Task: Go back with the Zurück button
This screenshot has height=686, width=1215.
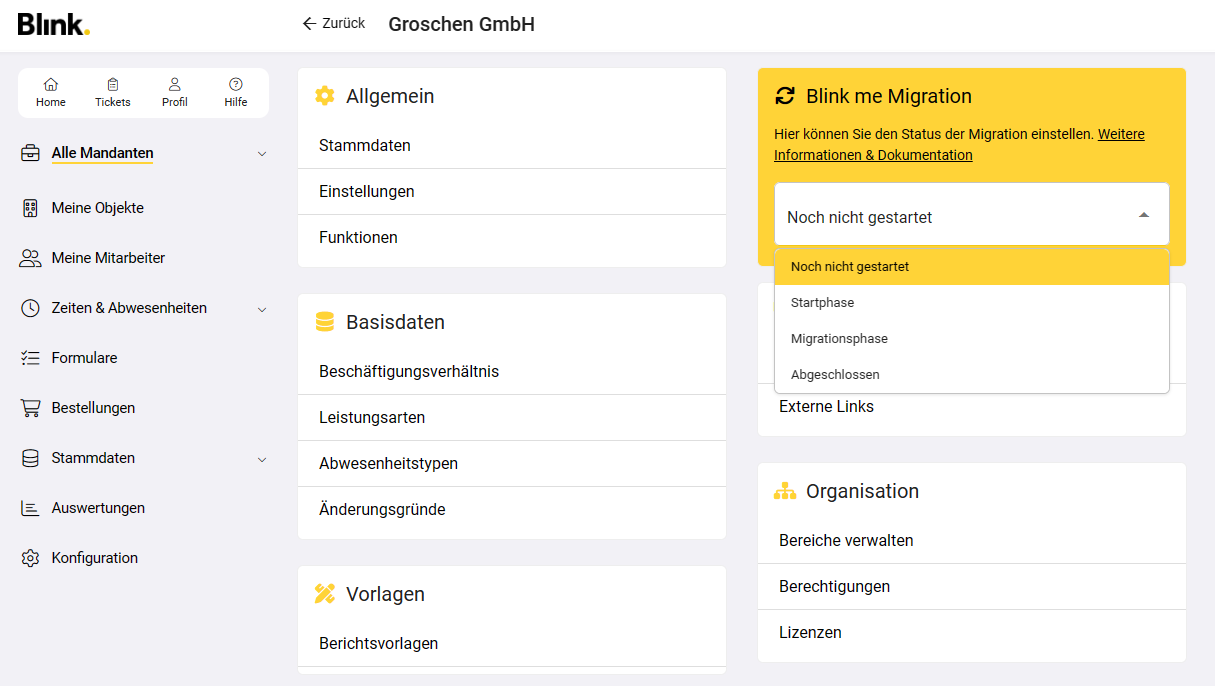Action: tap(334, 23)
